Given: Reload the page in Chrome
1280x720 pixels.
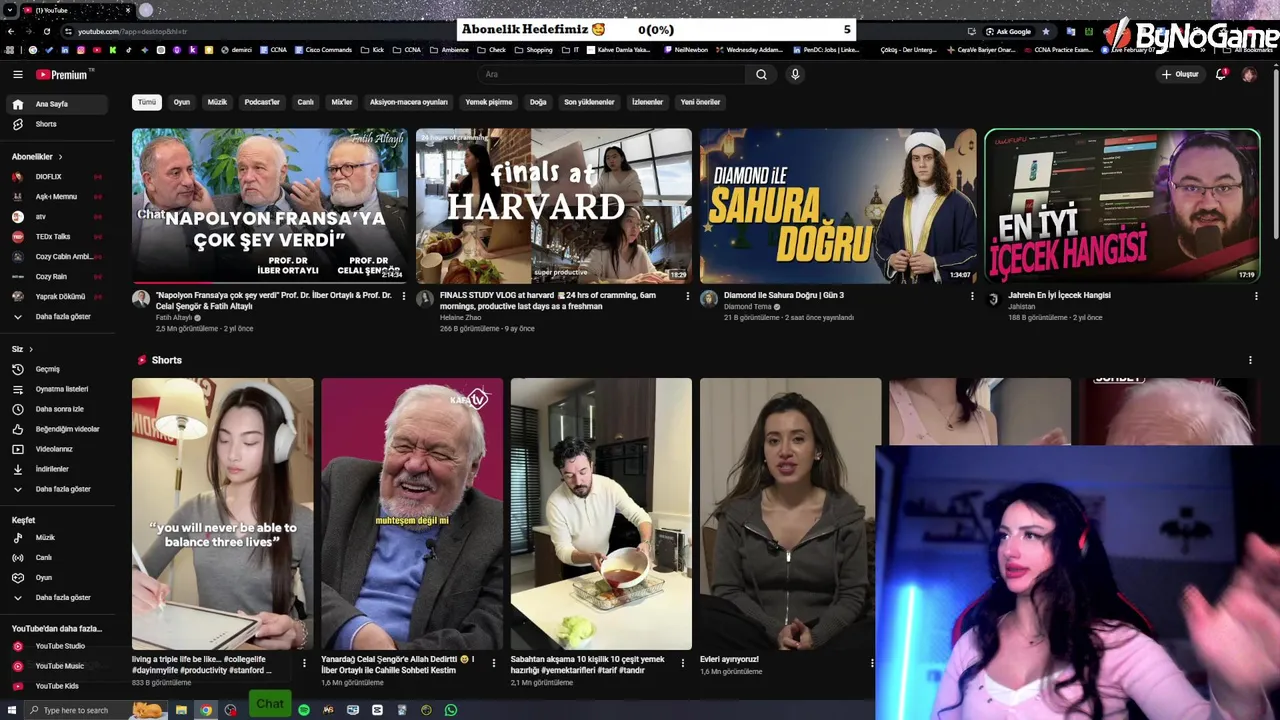Looking at the screenshot, I should [x=46, y=31].
